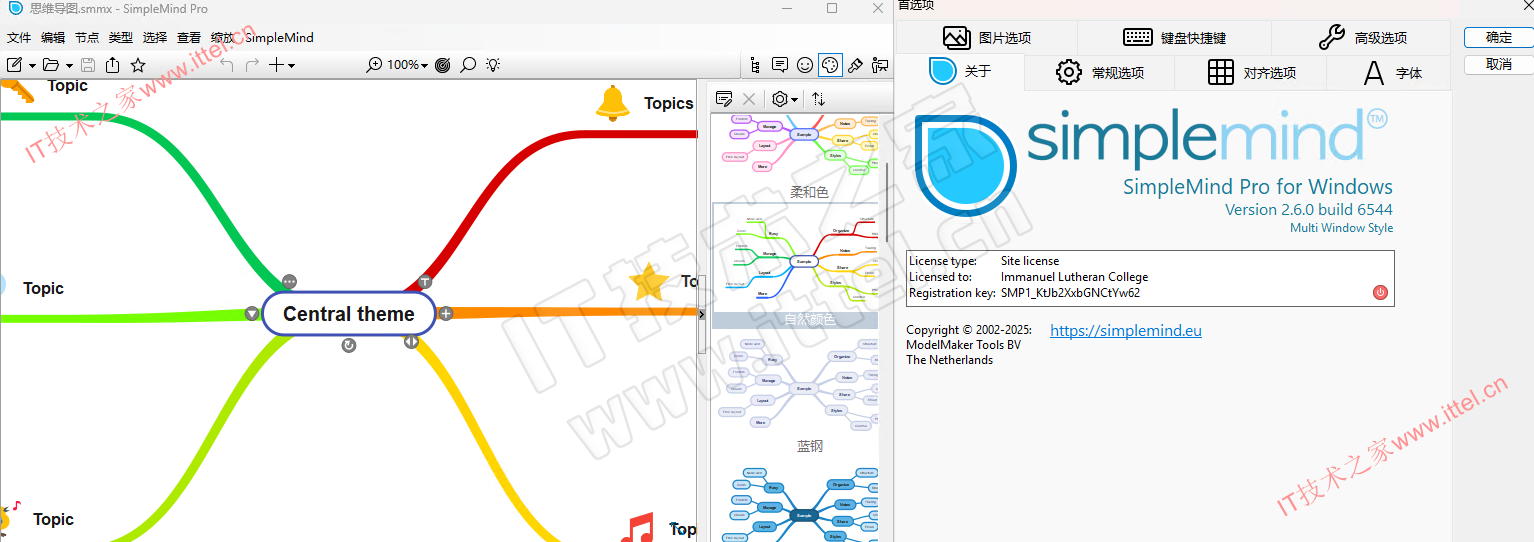Open the 编辑 menu

53,38
